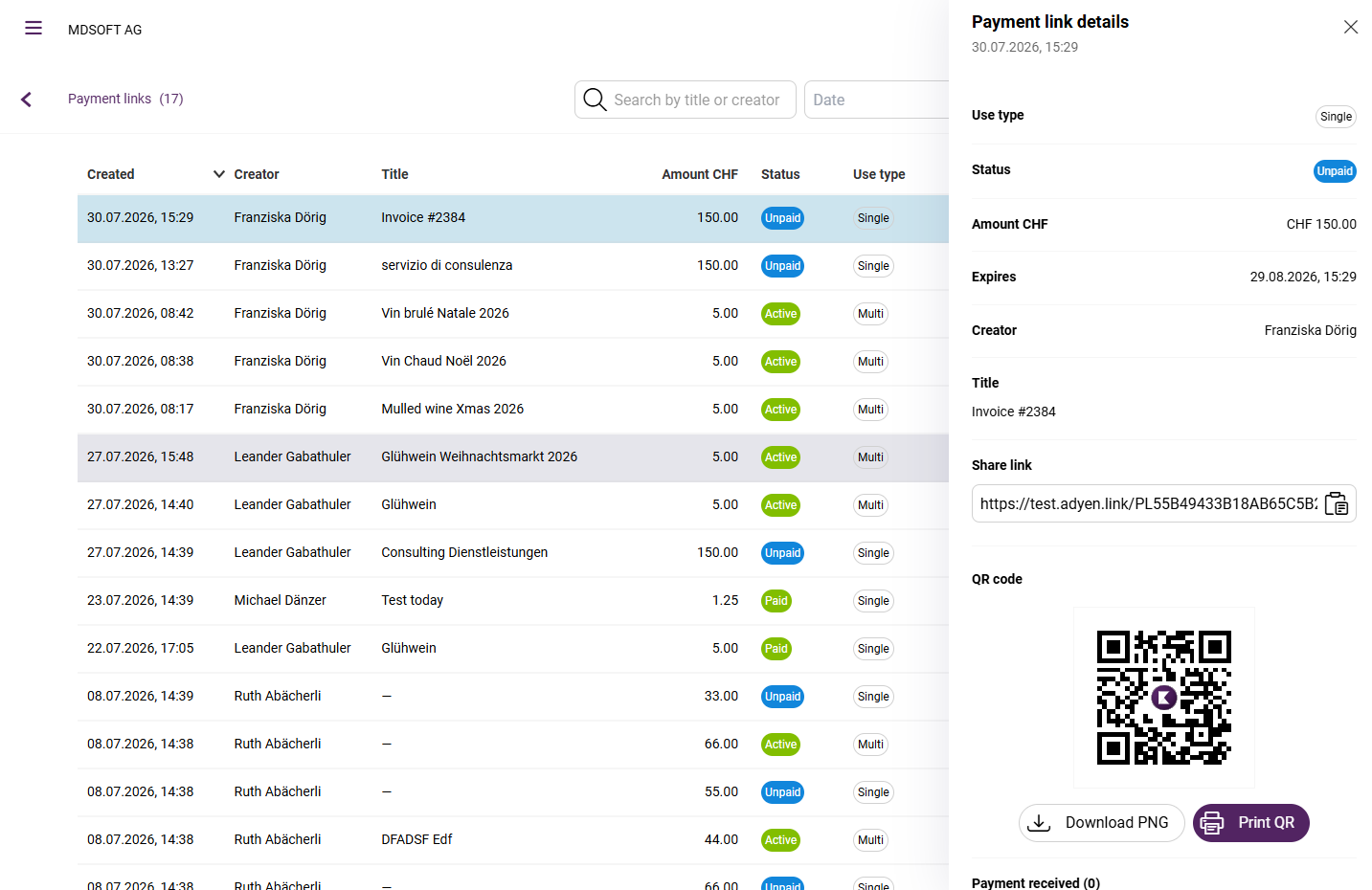Click the 66.00 amount with Active status
The height and width of the screenshot is (890, 1372).
[x=721, y=744]
